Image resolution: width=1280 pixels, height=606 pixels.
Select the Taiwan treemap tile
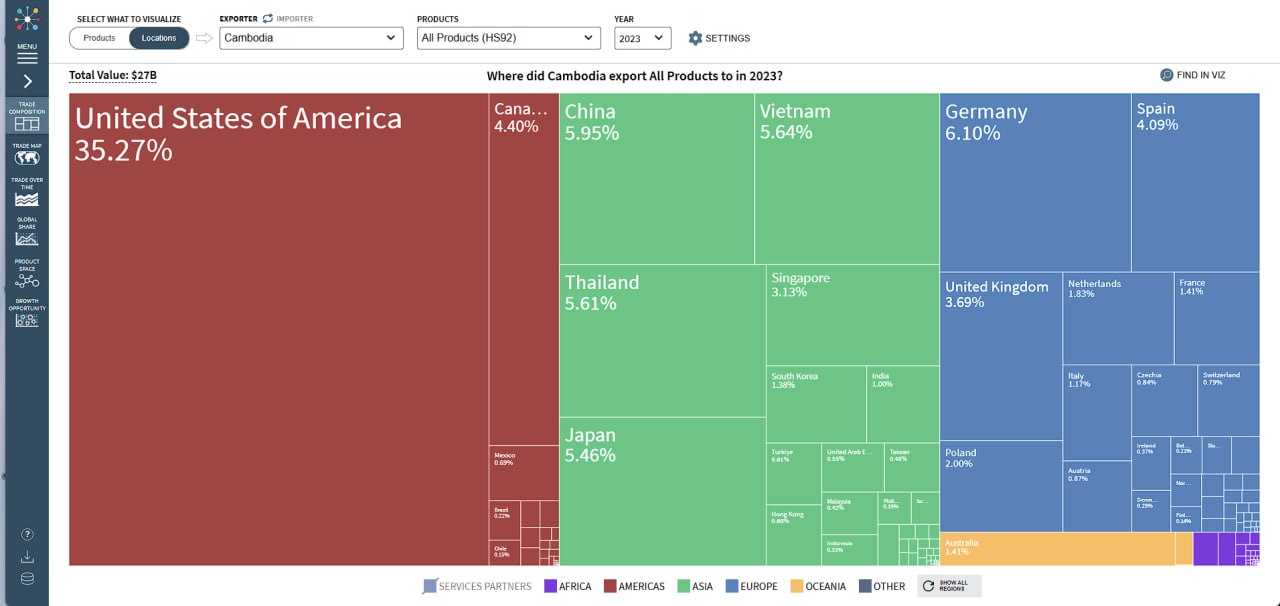tap(912, 467)
